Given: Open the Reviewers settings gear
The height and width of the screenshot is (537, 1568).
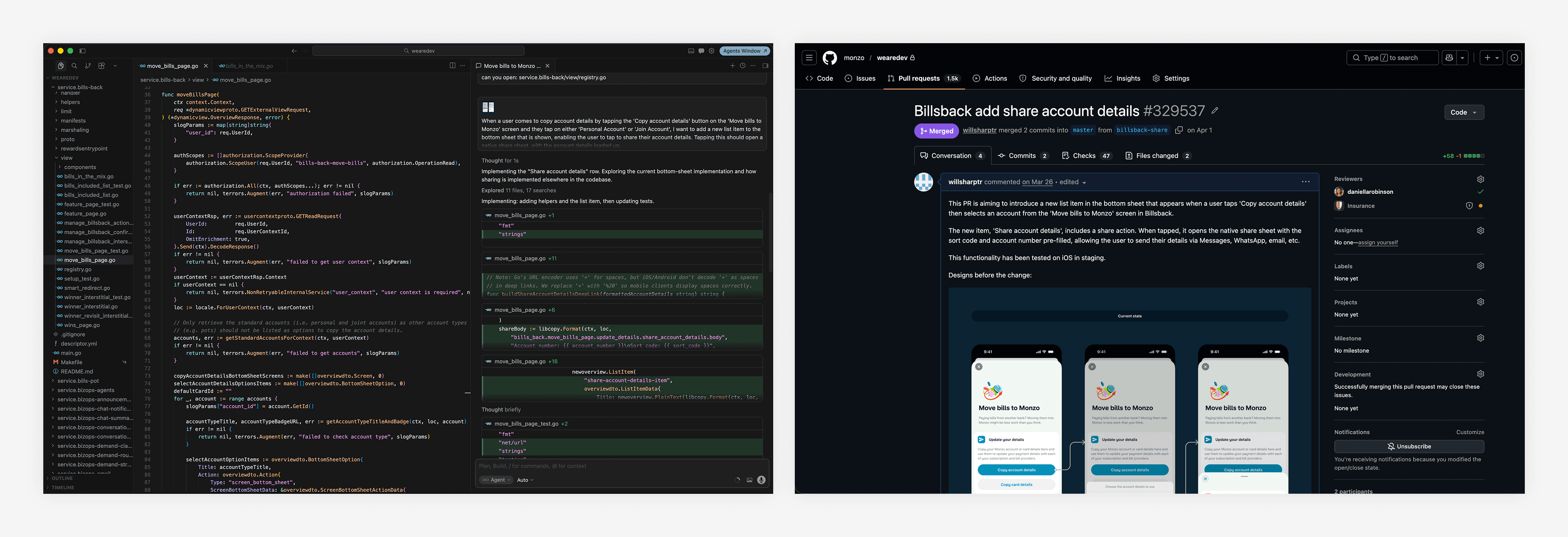Looking at the screenshot, I should tap(1480, 180).
